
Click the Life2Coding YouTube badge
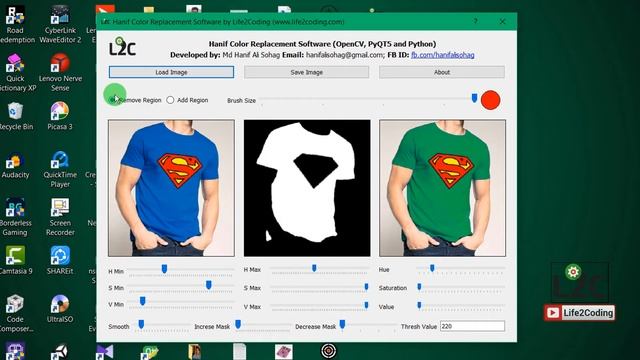(x=580, y=313)
